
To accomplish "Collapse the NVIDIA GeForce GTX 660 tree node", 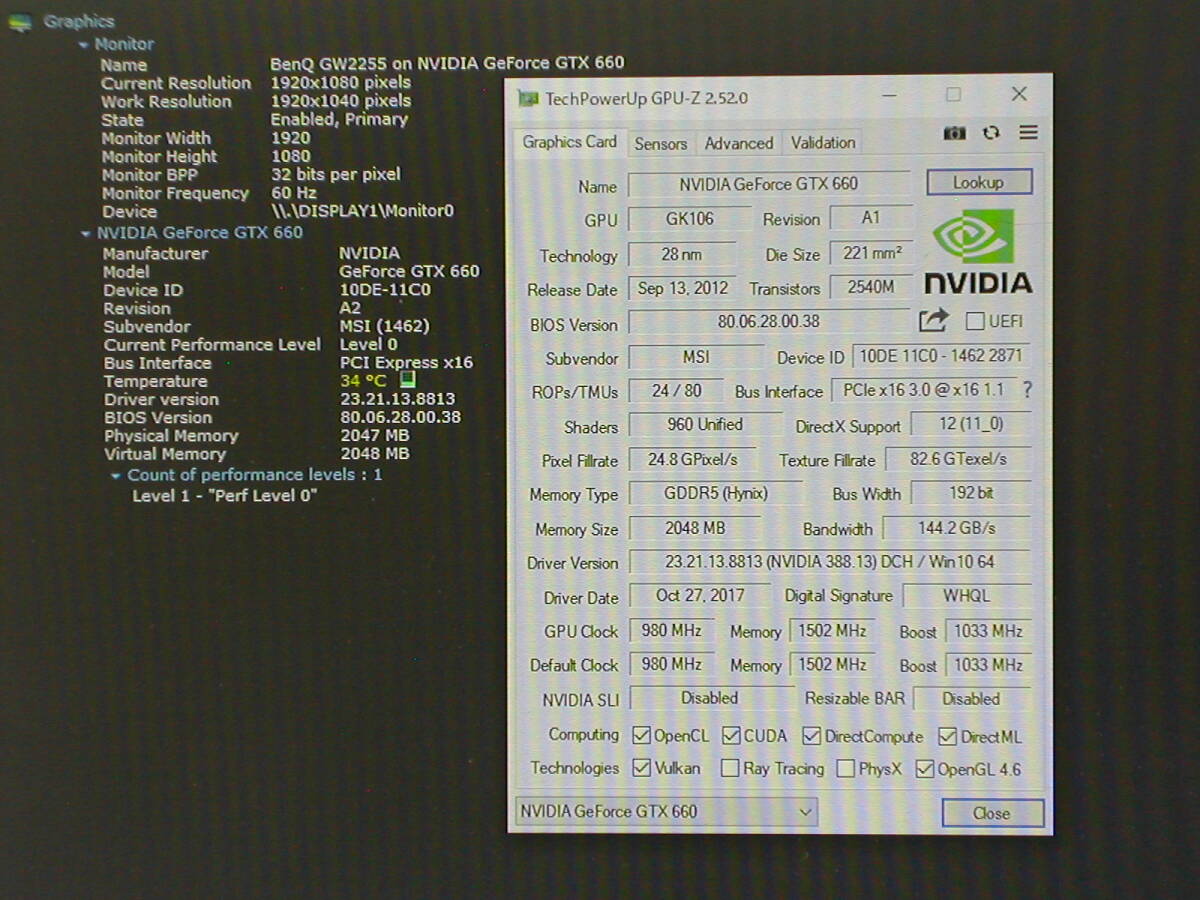I will (85, 234).
